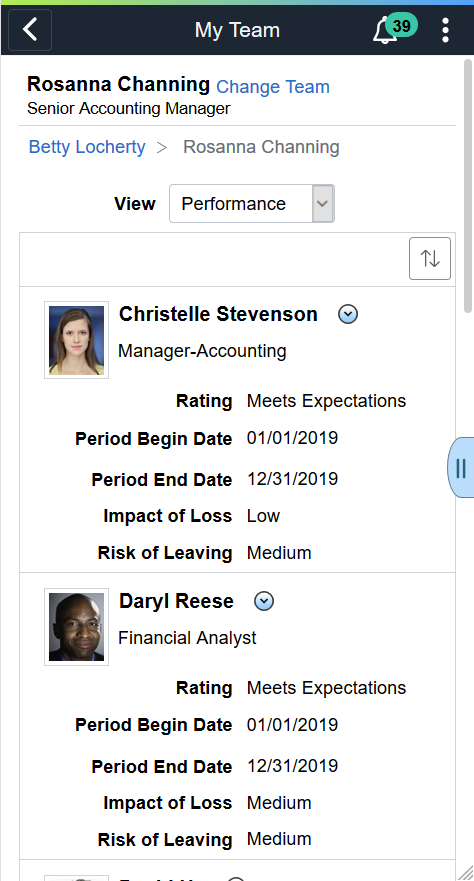Click the vertical scrollbar thumb
Screen dimensions: 474x881
pyautogui.click(x=468, y=185)
